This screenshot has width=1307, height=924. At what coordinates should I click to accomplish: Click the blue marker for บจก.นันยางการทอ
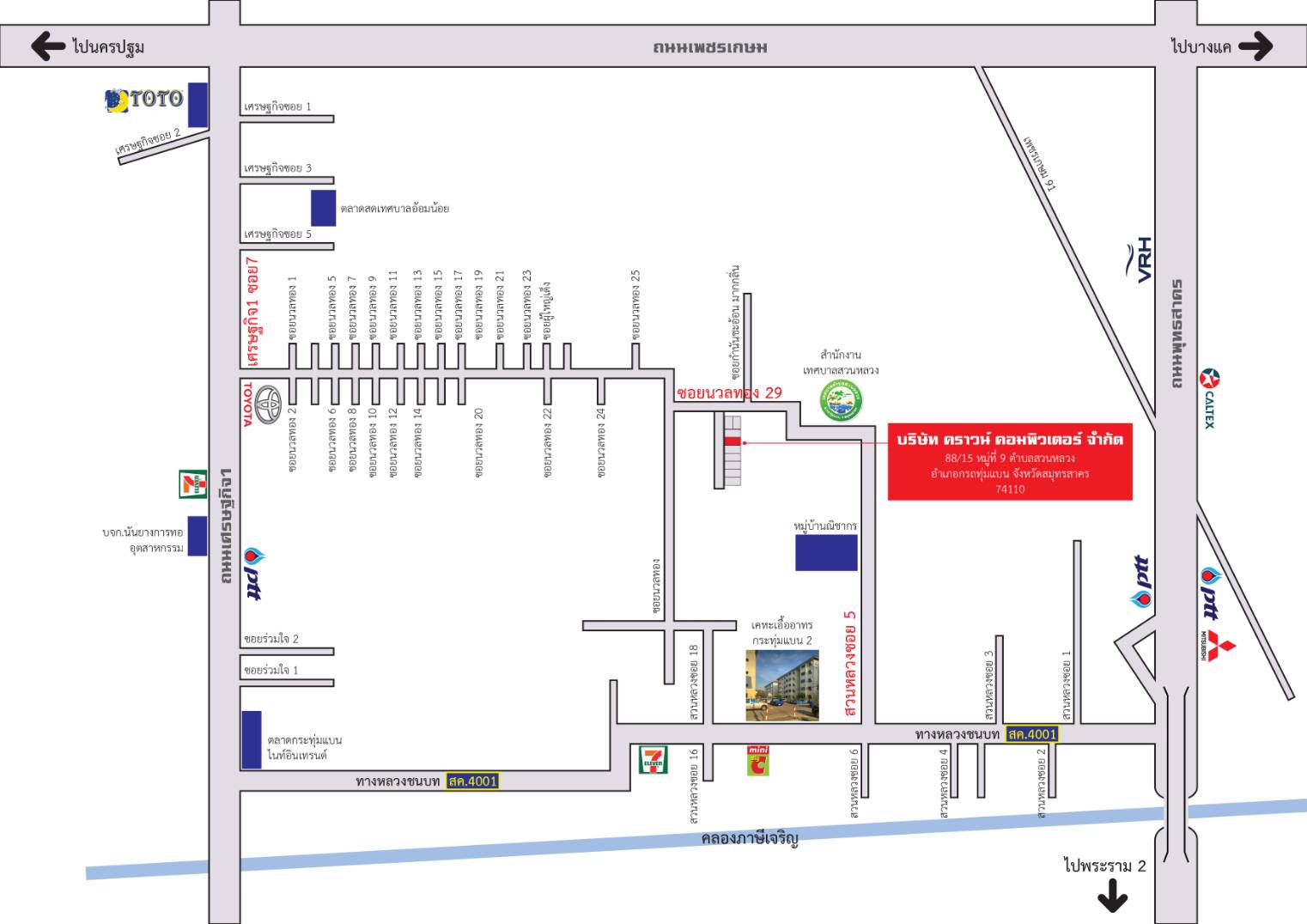pos(198,536)
